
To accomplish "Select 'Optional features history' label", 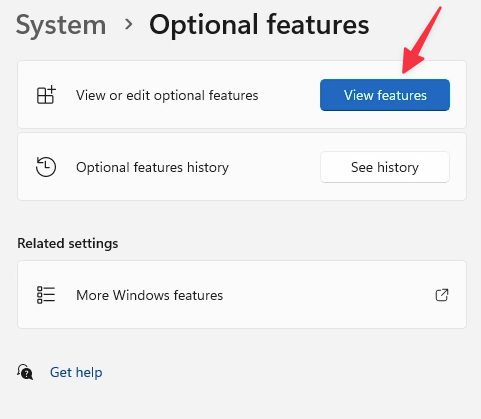I will 152,167.
